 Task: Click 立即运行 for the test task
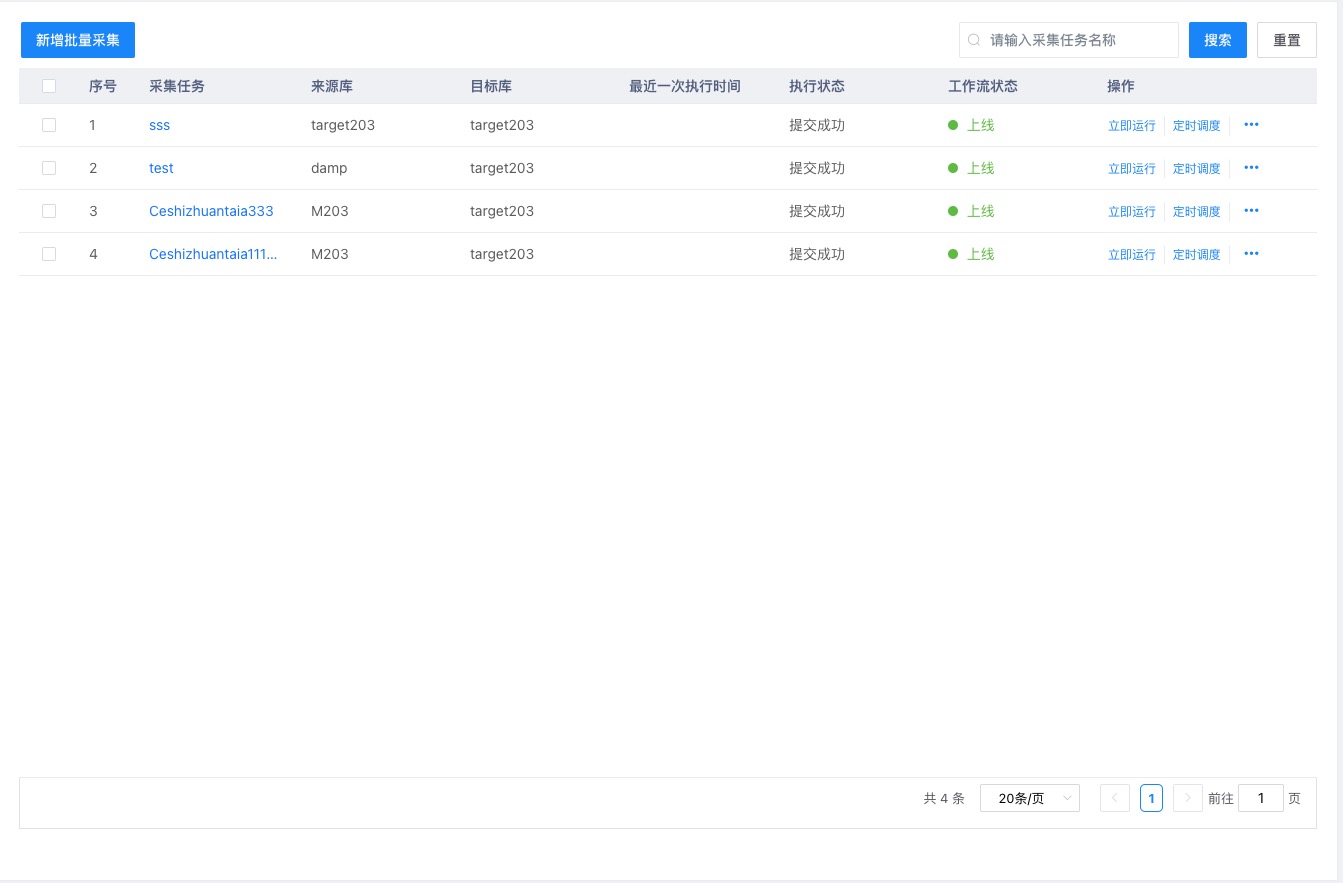1131,169
